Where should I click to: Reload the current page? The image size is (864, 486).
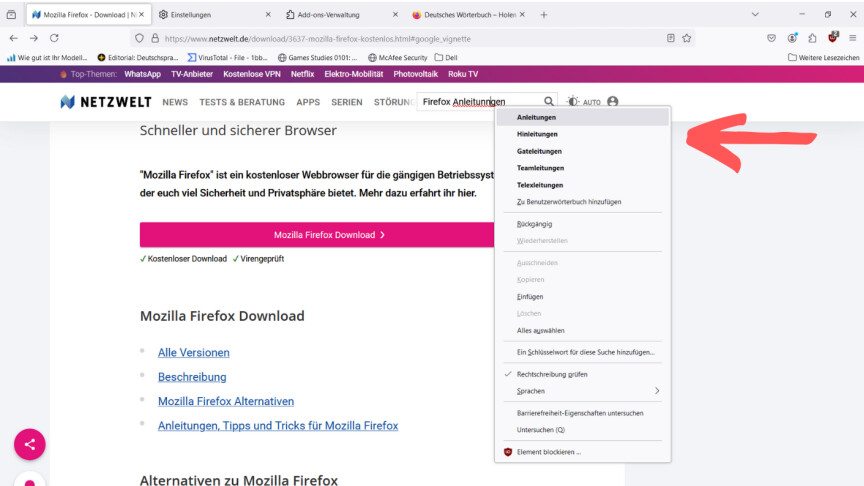pyautogui.click(x=54, y=38)
